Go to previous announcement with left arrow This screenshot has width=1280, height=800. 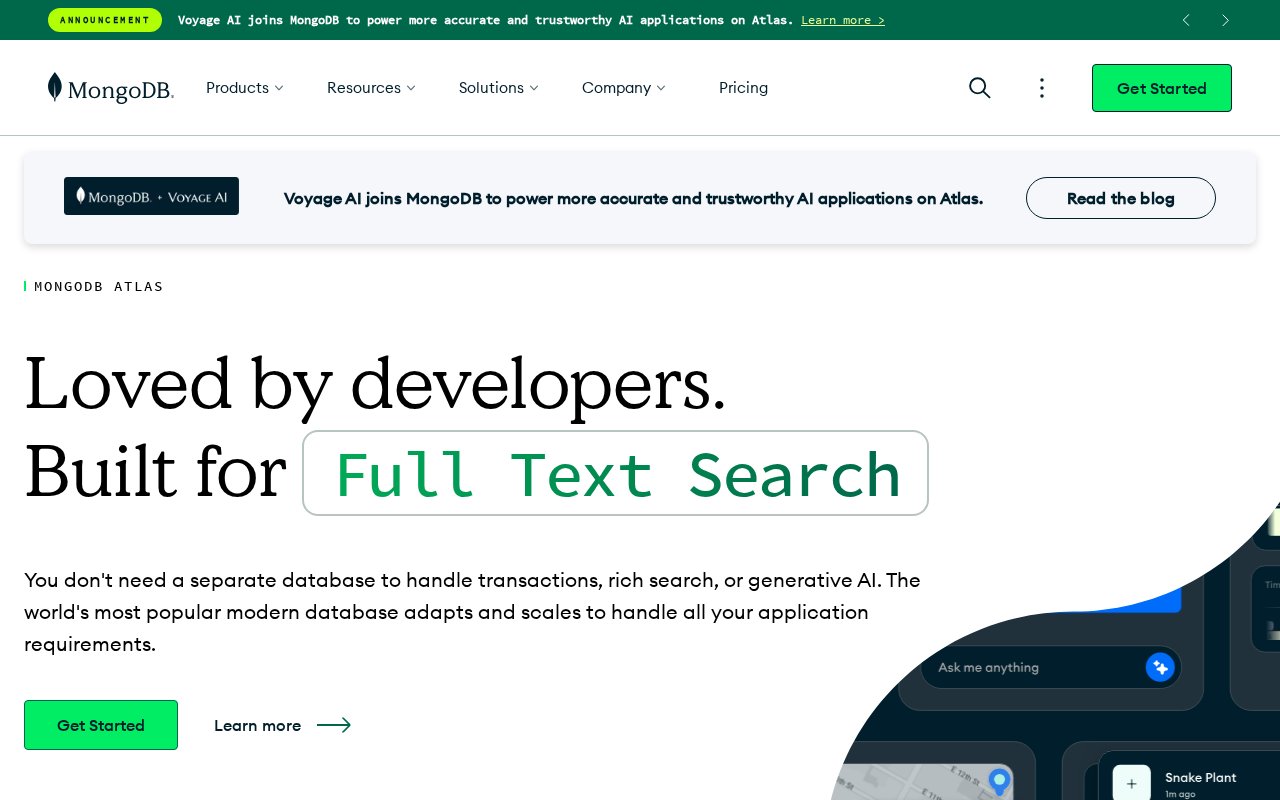(1186, 20)
